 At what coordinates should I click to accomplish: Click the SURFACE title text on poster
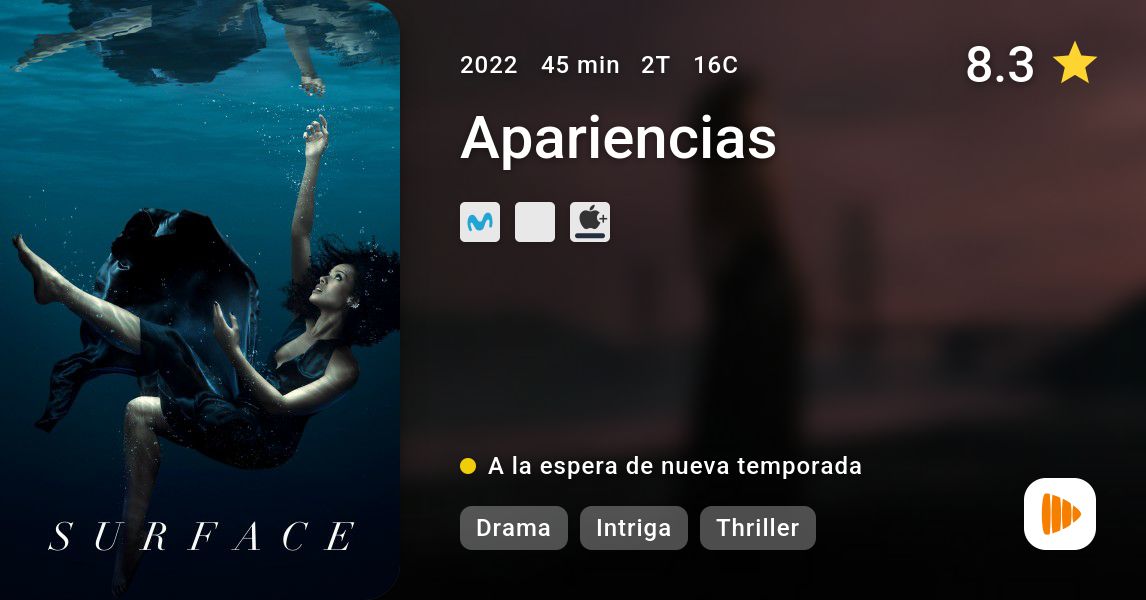click(x=202, y=536)
